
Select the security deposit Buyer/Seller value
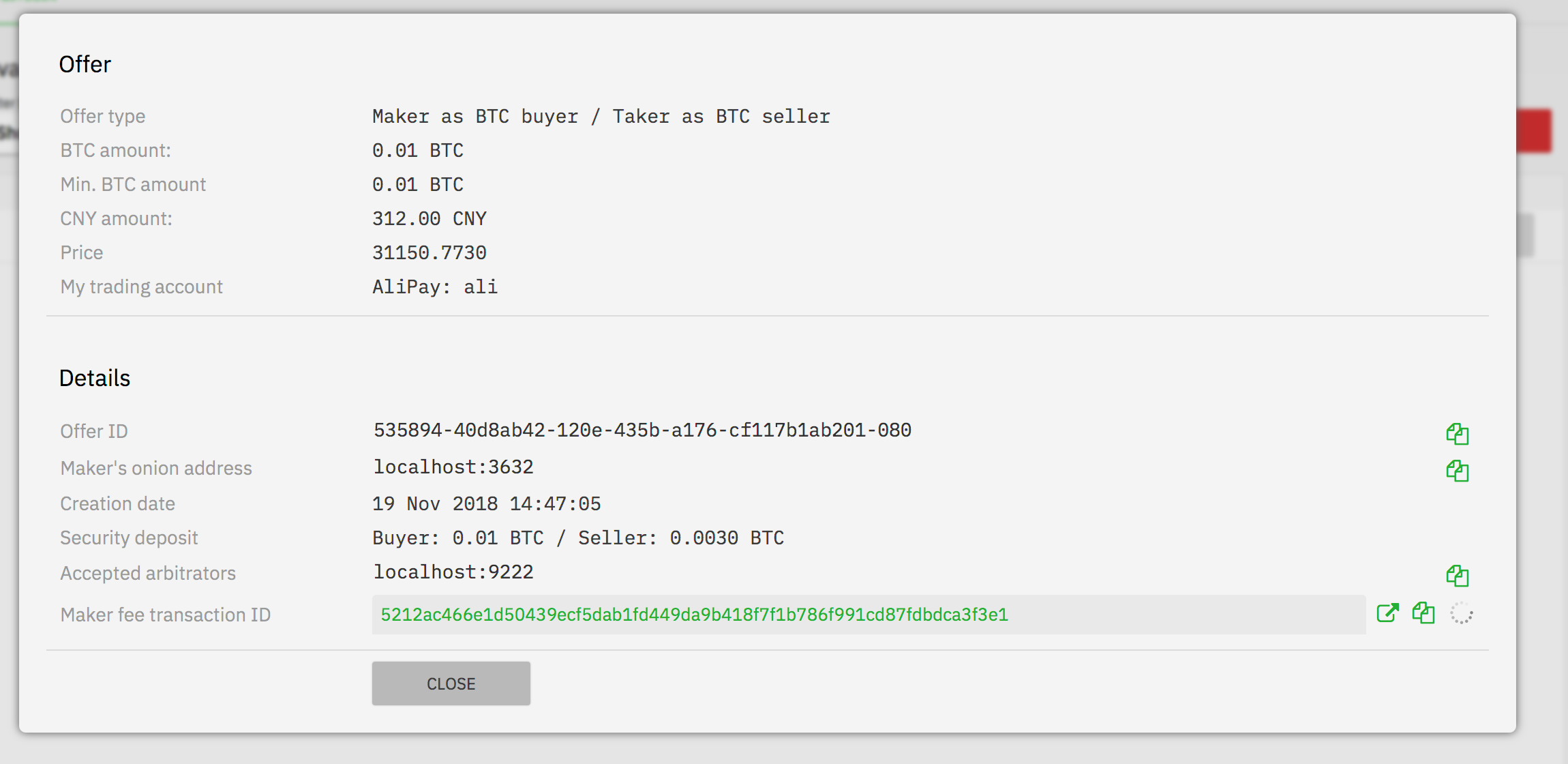(578, 538)
